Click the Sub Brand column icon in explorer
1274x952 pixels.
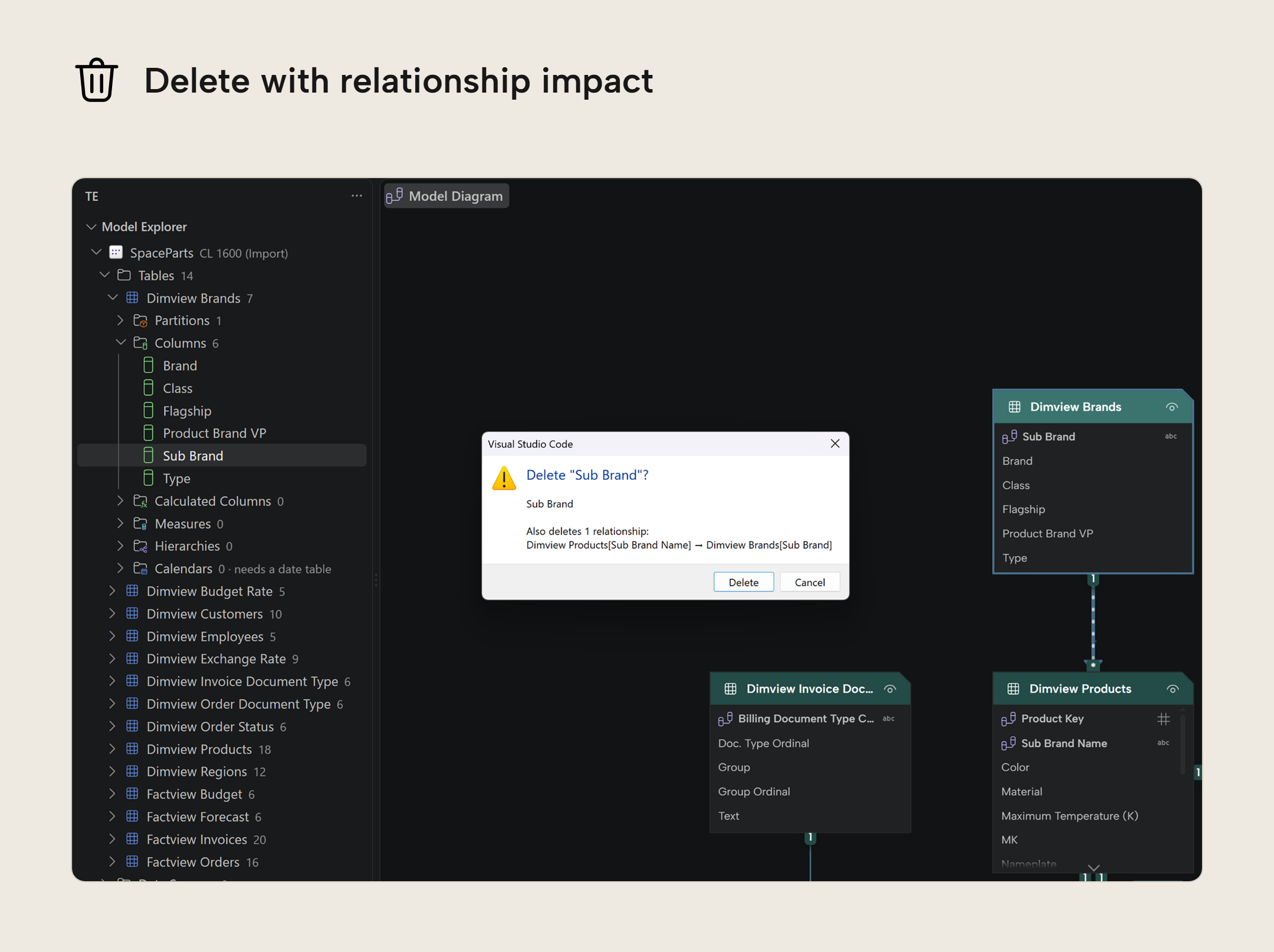(x=149, y=455)
